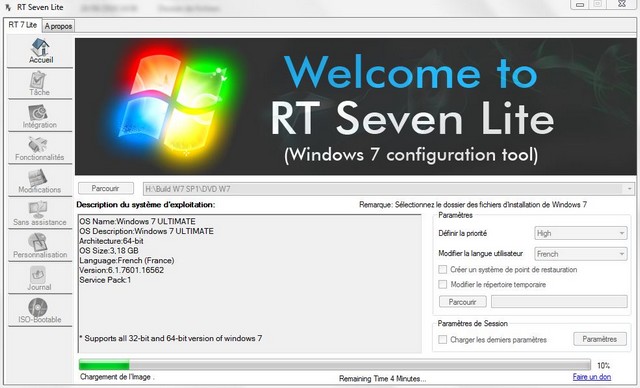Select the OS Description:Windows 7 ULTIMATE line

pos(147,231)
